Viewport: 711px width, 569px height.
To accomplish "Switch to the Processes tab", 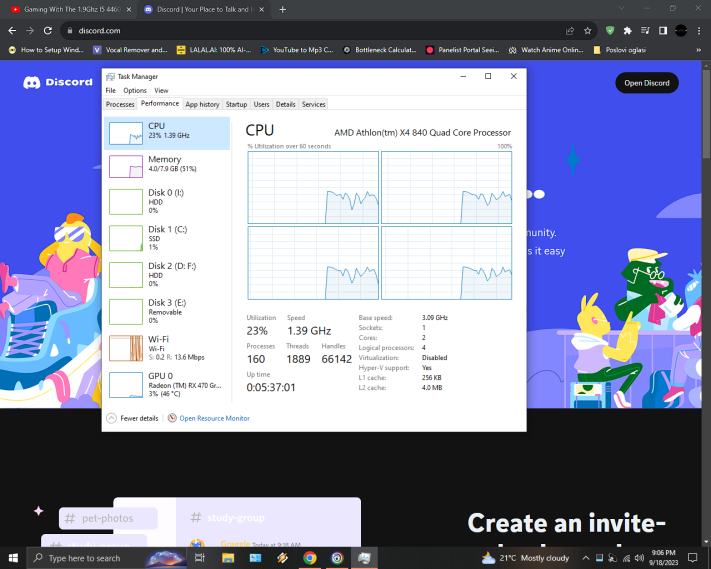I will (x=120, y=104).
